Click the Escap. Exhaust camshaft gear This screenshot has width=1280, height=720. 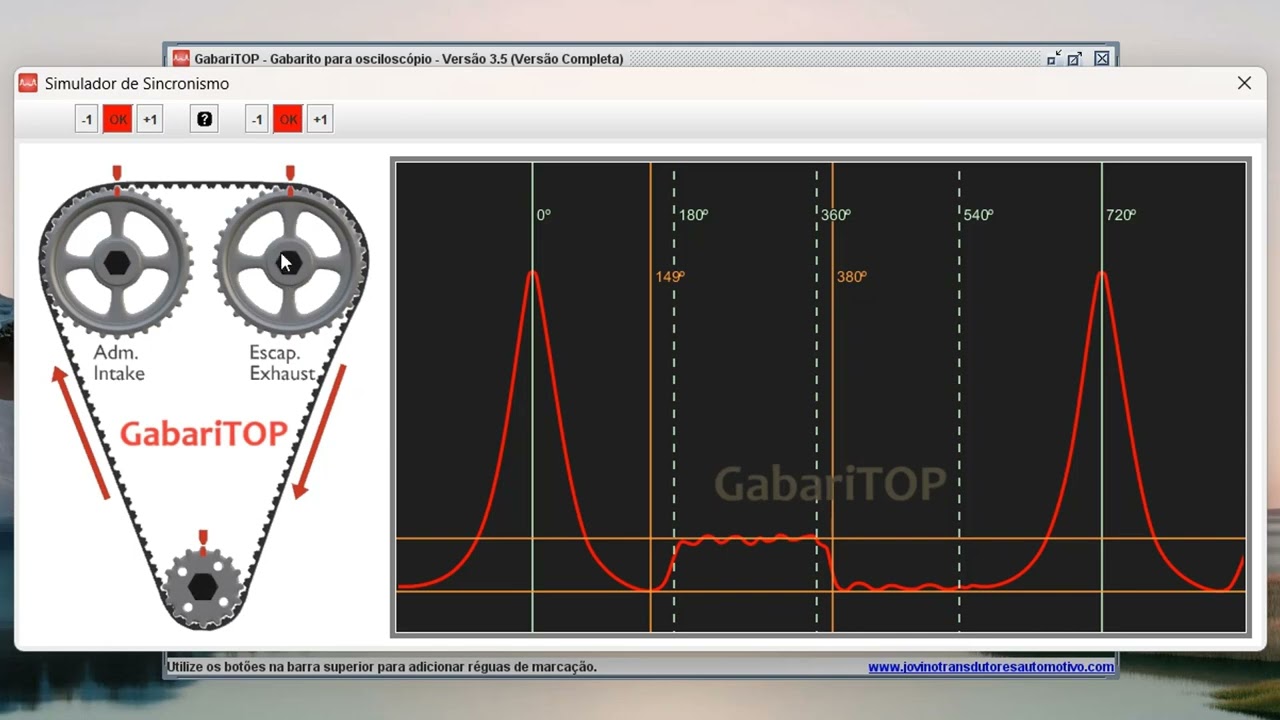pos(290,262)
